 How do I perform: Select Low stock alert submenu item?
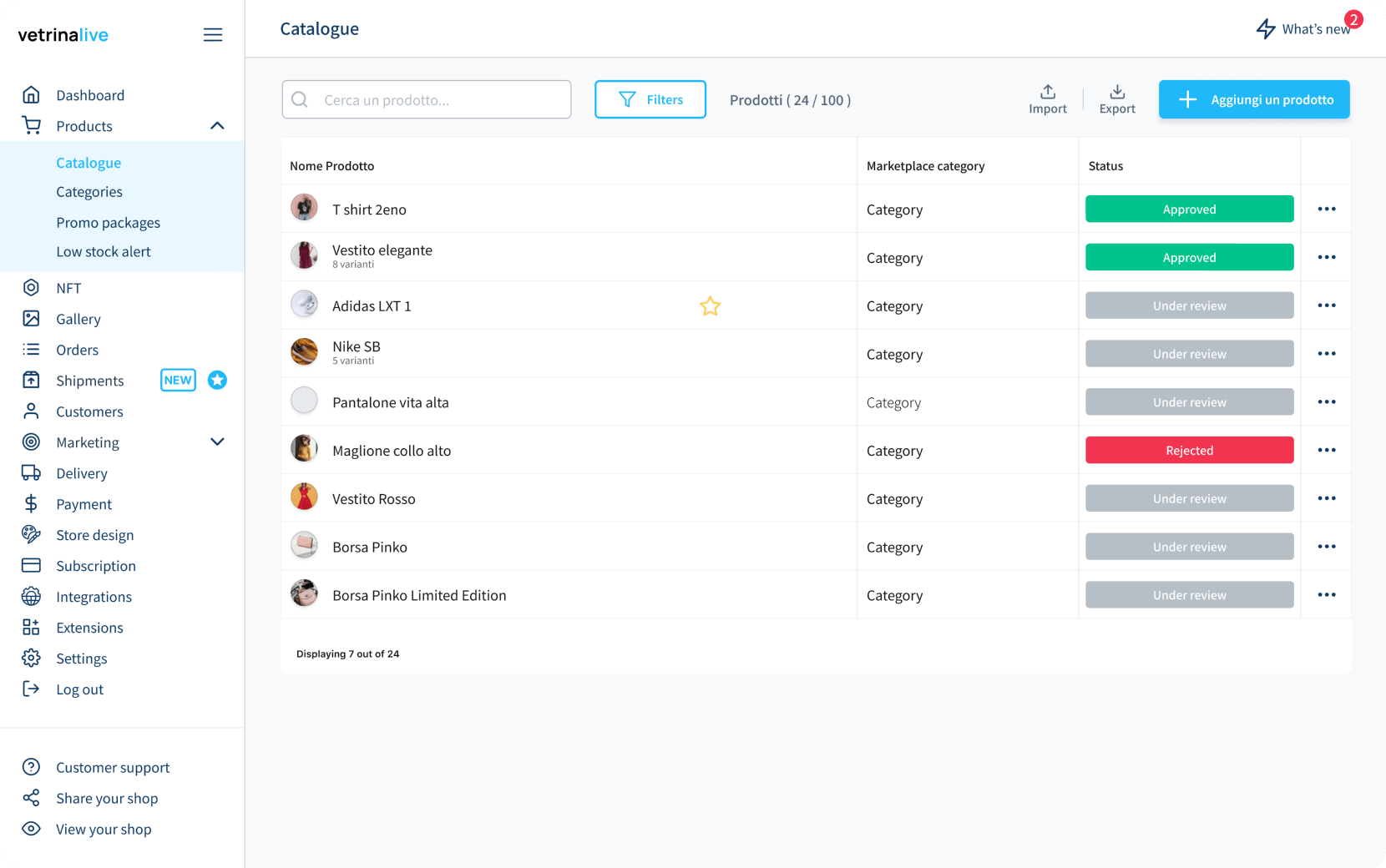point(104,252)
